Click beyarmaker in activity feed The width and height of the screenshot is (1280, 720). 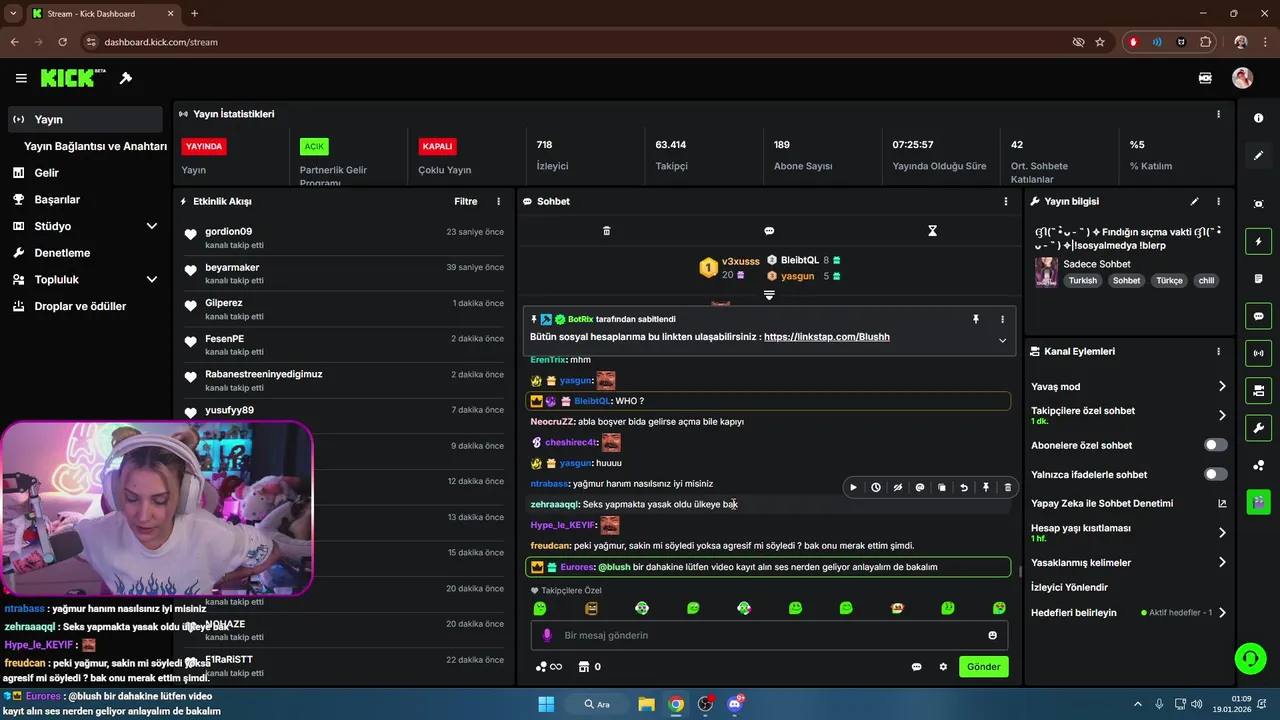point(232,267)
